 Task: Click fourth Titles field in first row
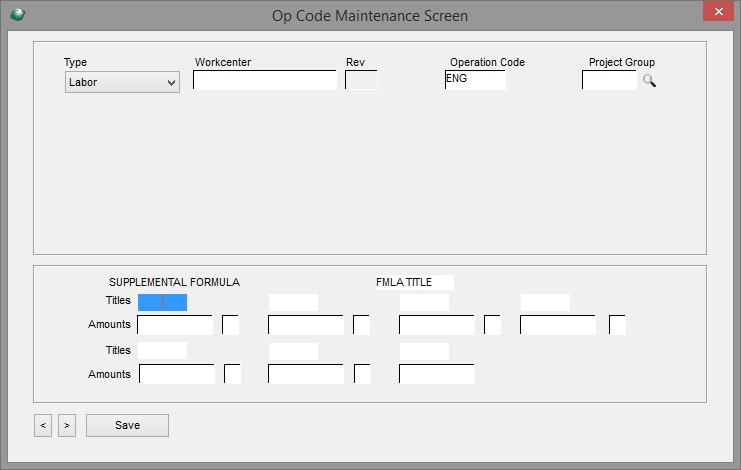point(545,302)
